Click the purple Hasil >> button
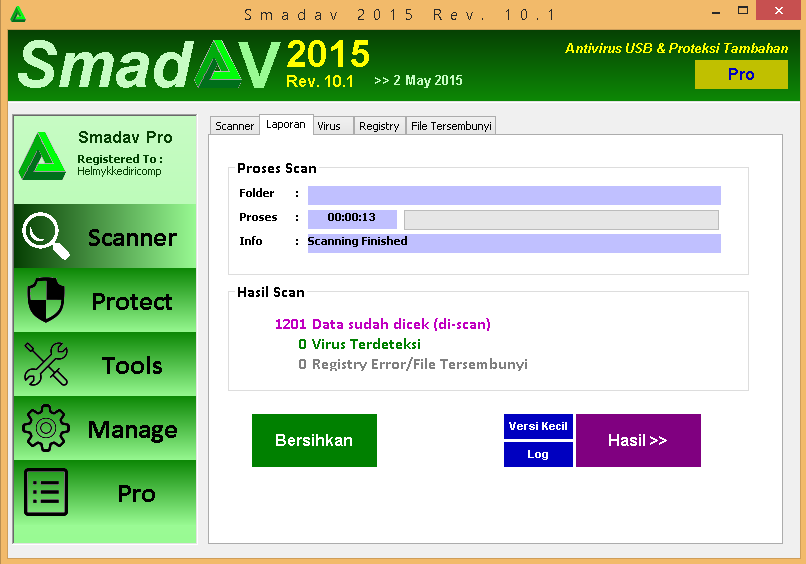This screenshot has width=806, height=564. 638,440
